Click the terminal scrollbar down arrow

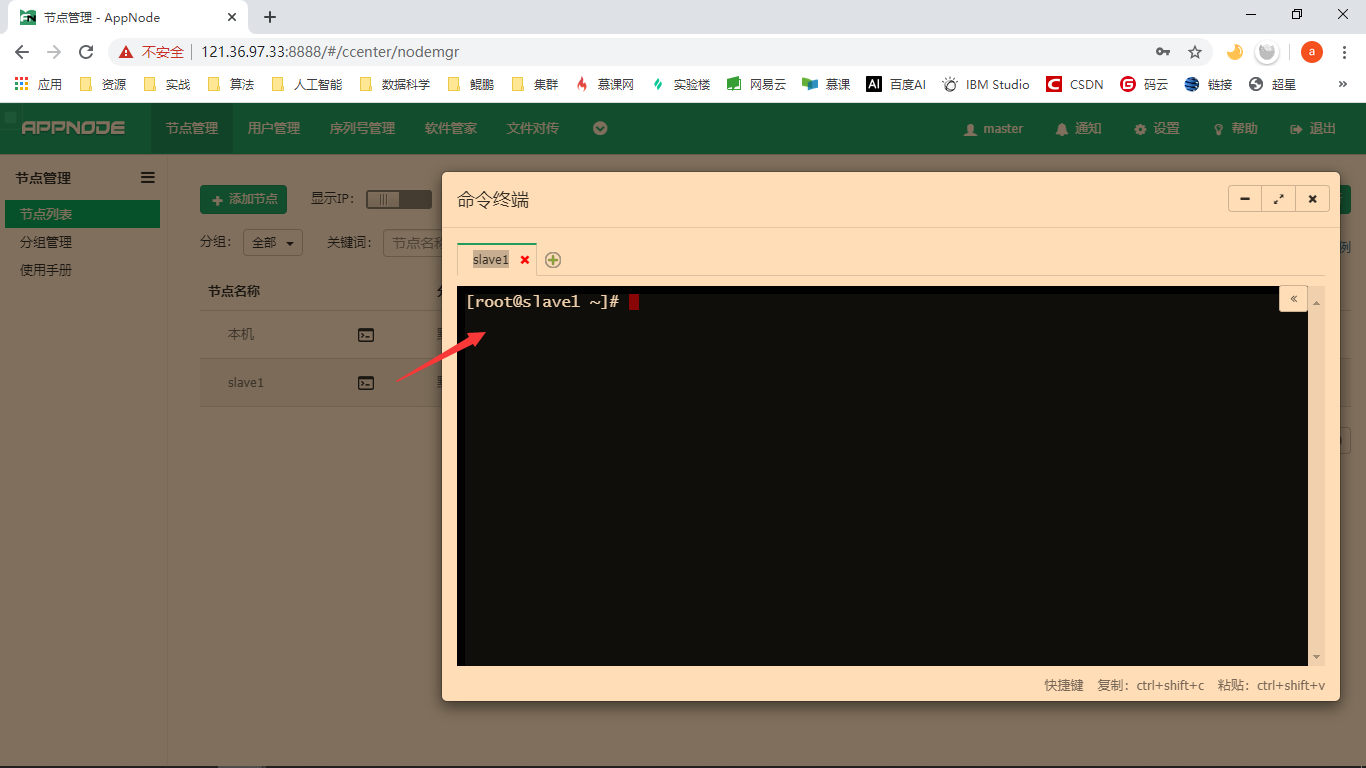click(1316, 657)
